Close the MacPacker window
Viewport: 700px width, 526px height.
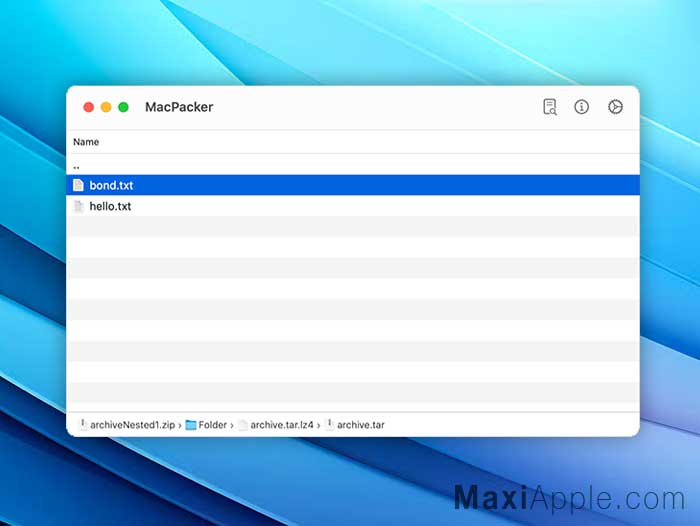88,107
